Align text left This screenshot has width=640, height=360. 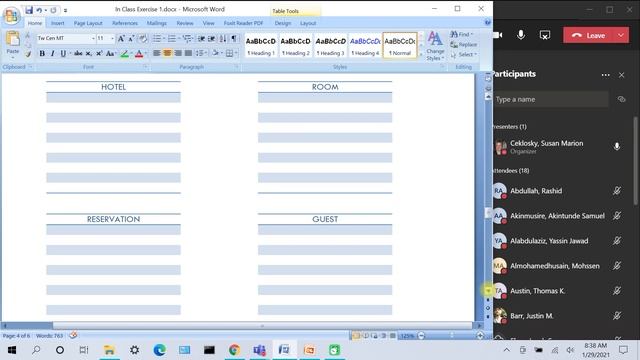157,53
